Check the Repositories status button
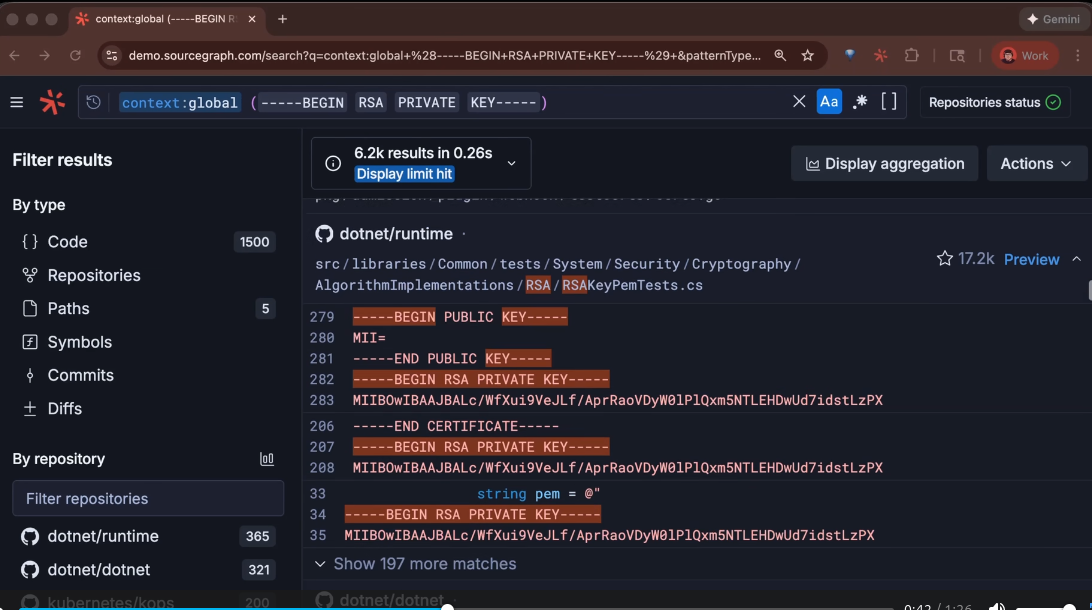This screenshot has width=1092, height=610. (x=994, y=101)
